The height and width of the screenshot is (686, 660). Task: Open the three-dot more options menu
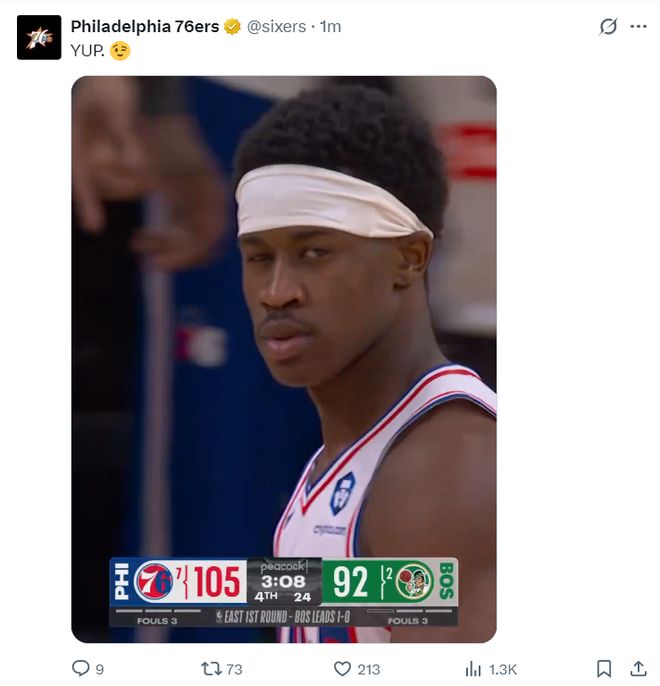click(x=638, y=27)
